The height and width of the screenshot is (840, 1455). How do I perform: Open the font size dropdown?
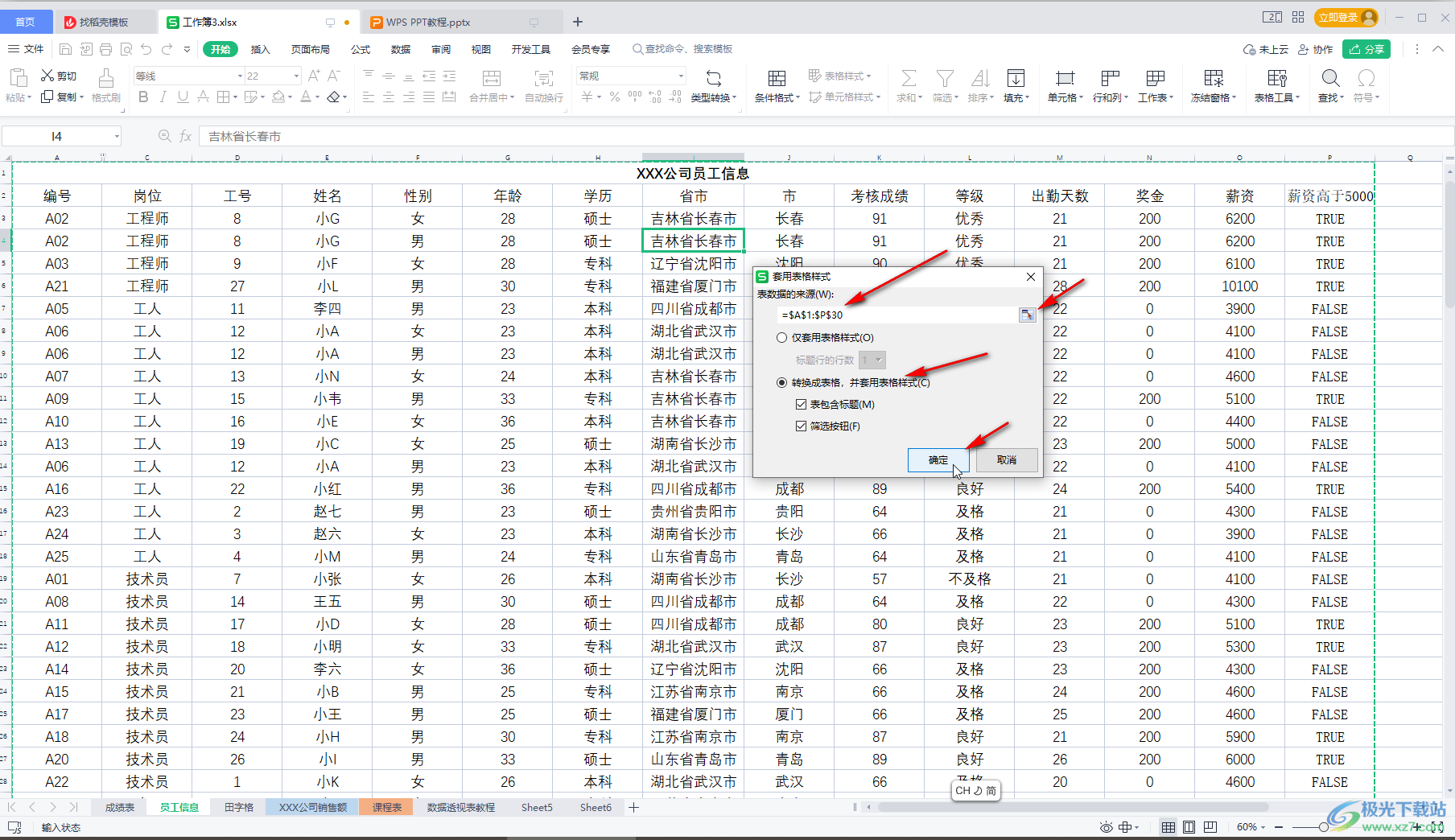tap(296, 76)
